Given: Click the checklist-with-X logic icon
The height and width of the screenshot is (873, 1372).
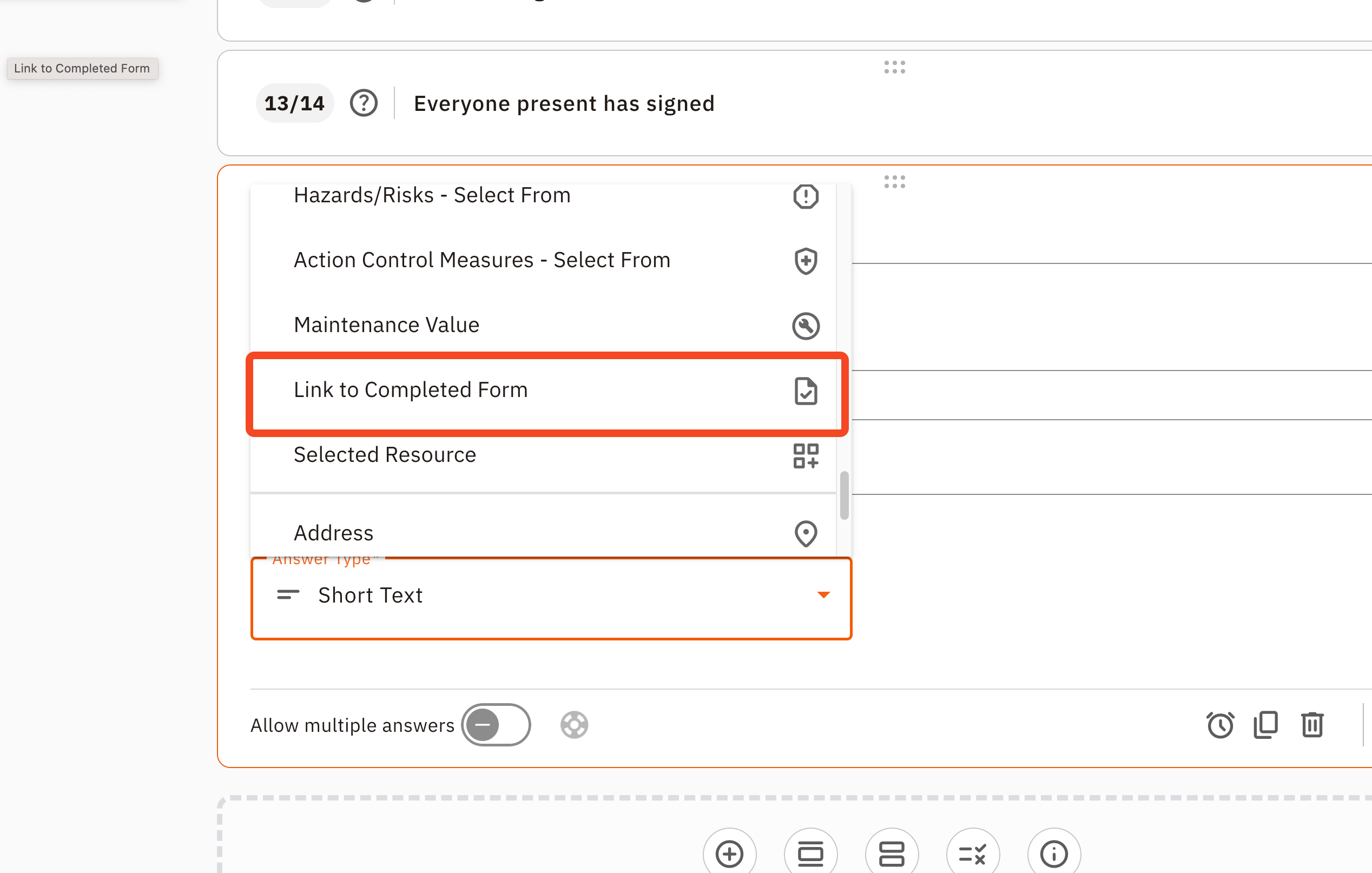Looking at the screenshot, I should [972, 854].
